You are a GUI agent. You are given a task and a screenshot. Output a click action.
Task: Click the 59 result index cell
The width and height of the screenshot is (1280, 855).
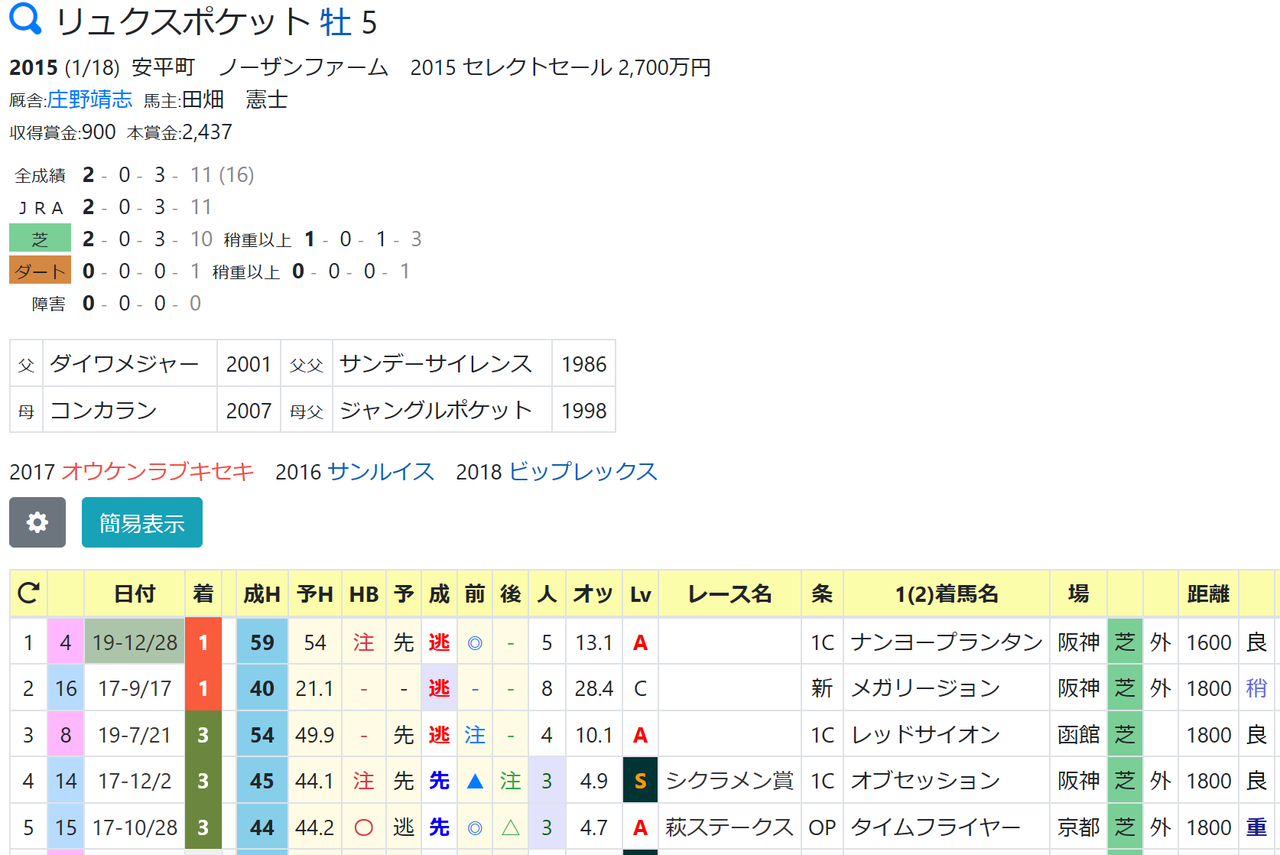262,642
